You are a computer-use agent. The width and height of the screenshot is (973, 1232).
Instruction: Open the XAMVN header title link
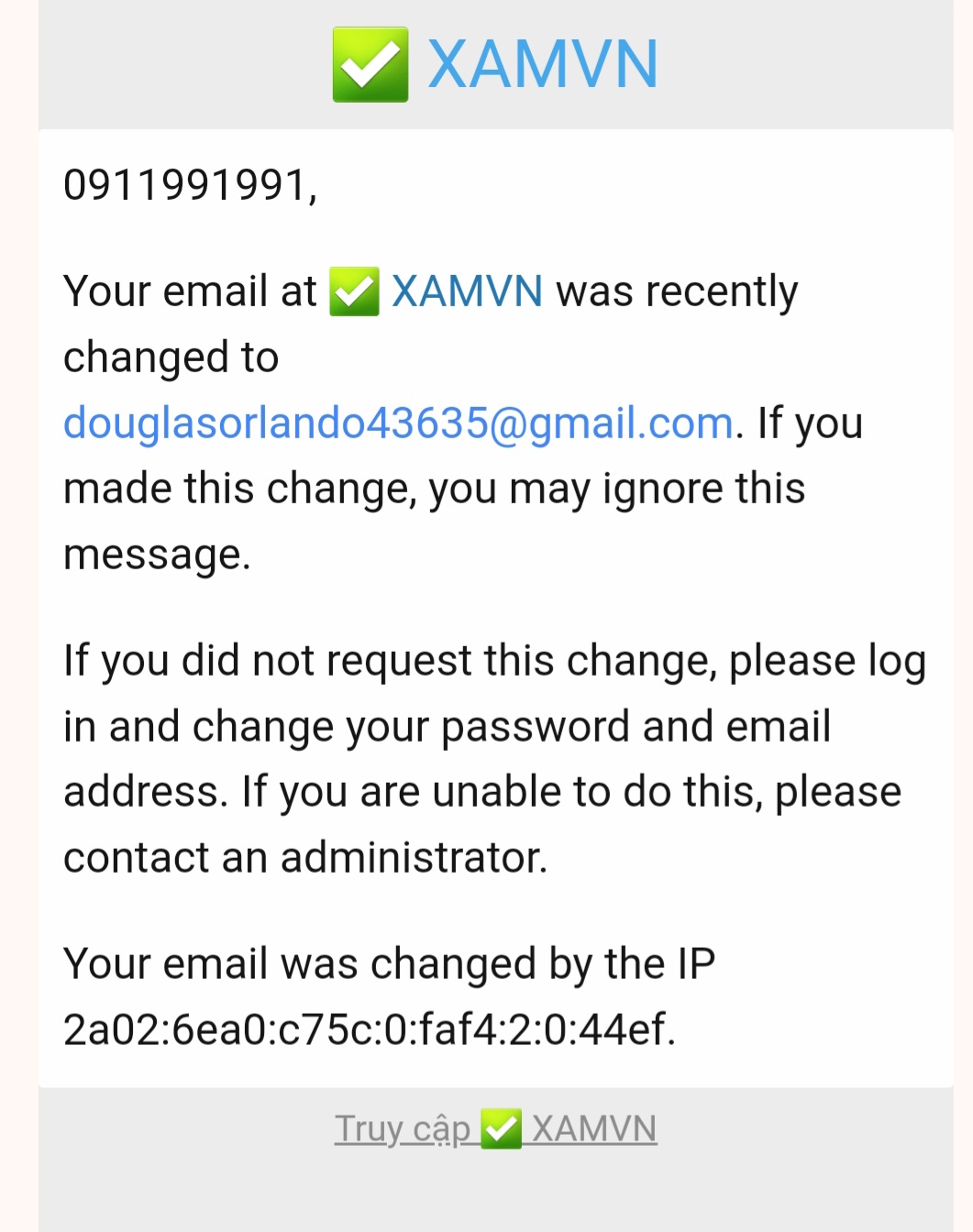[543, 64]
